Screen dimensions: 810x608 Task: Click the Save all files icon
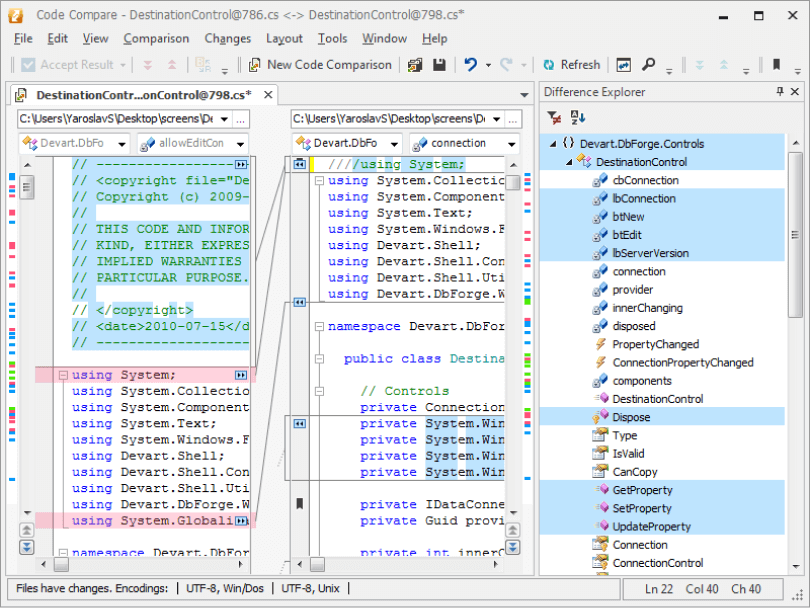[x=415, y=65]
